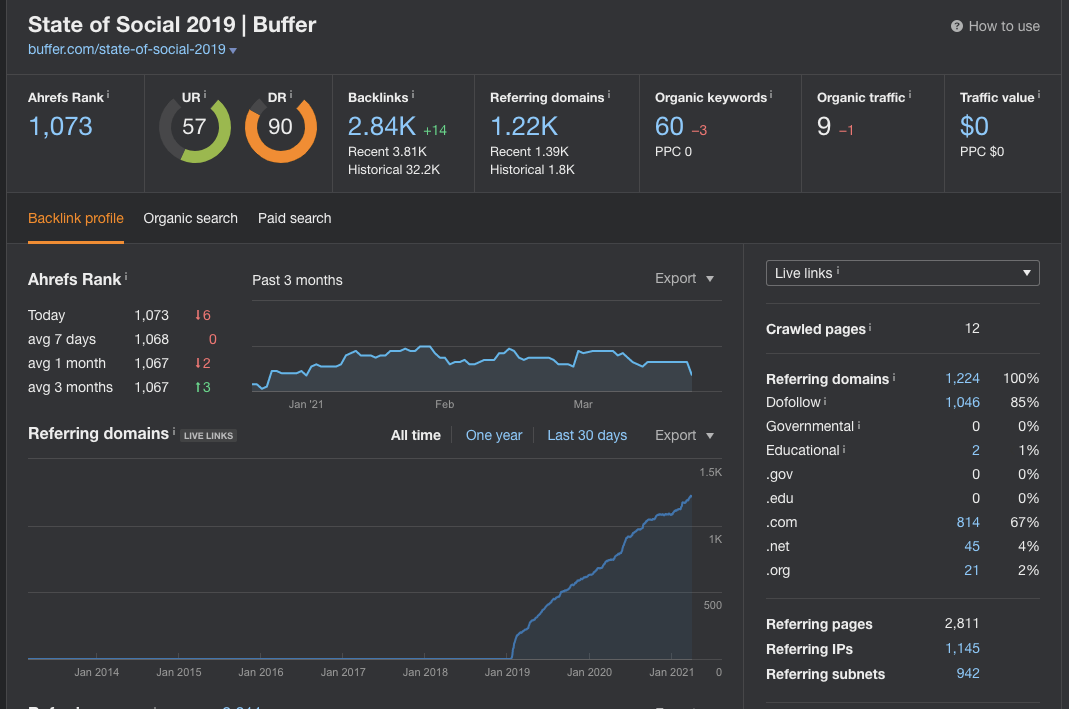Viewport: 1069px width, 709px height.
Task: Switch to the Organic search tab
Action: (190, 218)
